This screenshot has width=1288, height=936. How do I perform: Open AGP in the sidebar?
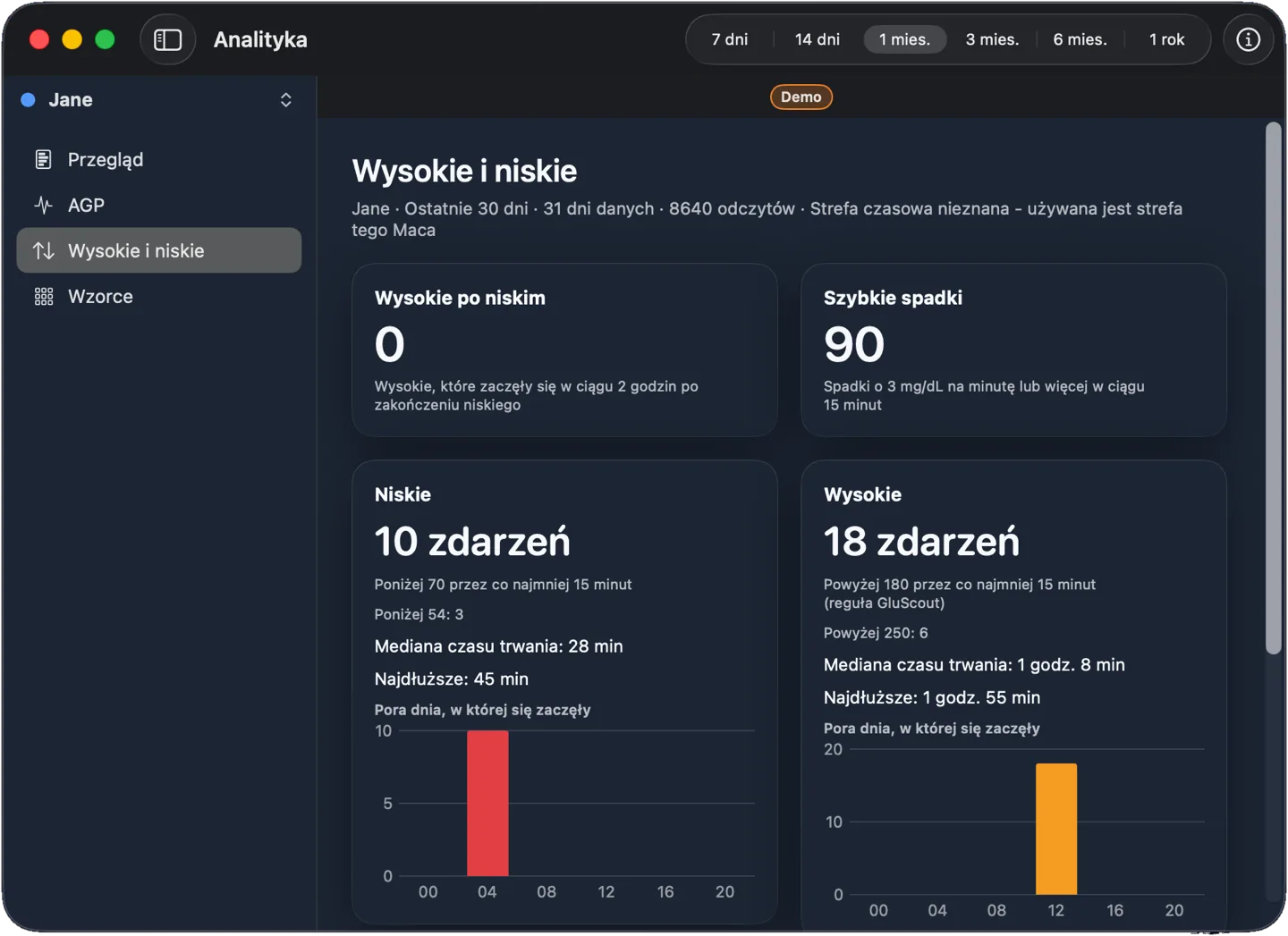tap(159, 205)
